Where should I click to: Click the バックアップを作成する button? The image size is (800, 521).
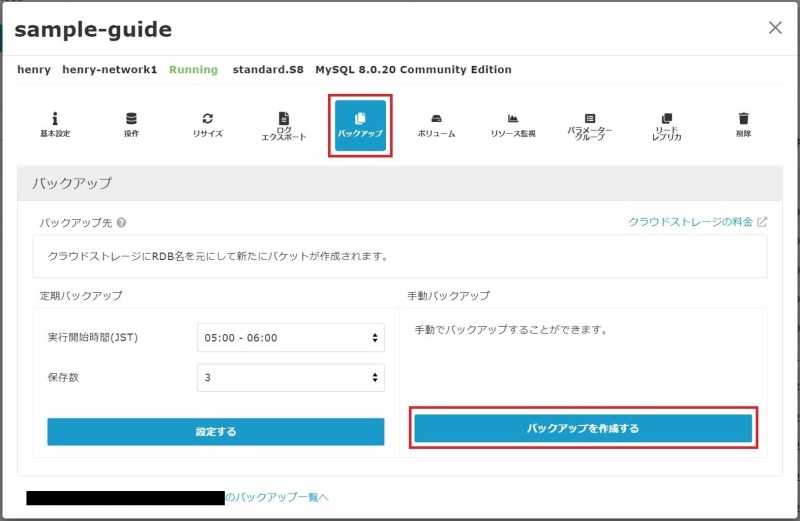(583, 429)
